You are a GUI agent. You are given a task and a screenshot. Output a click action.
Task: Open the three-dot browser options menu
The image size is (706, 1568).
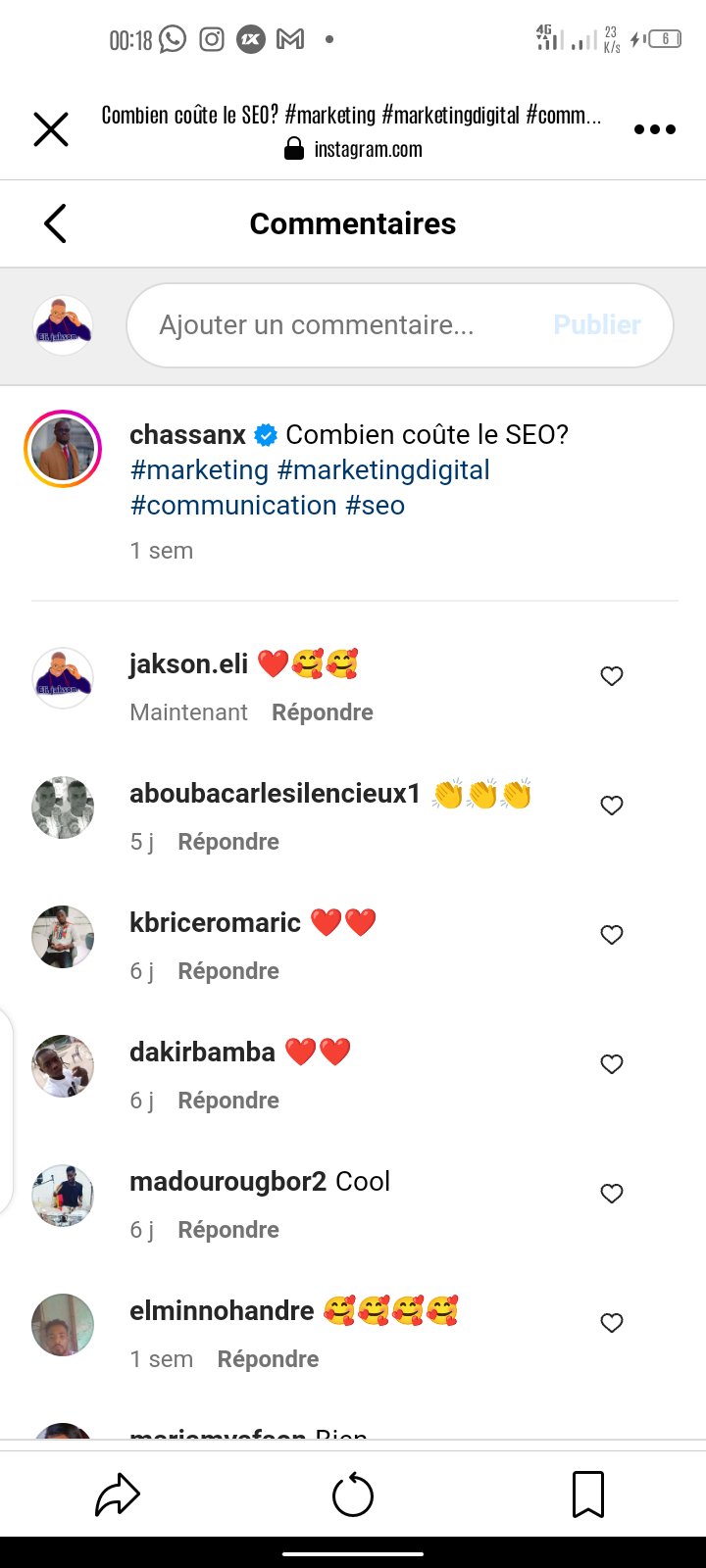655,129
